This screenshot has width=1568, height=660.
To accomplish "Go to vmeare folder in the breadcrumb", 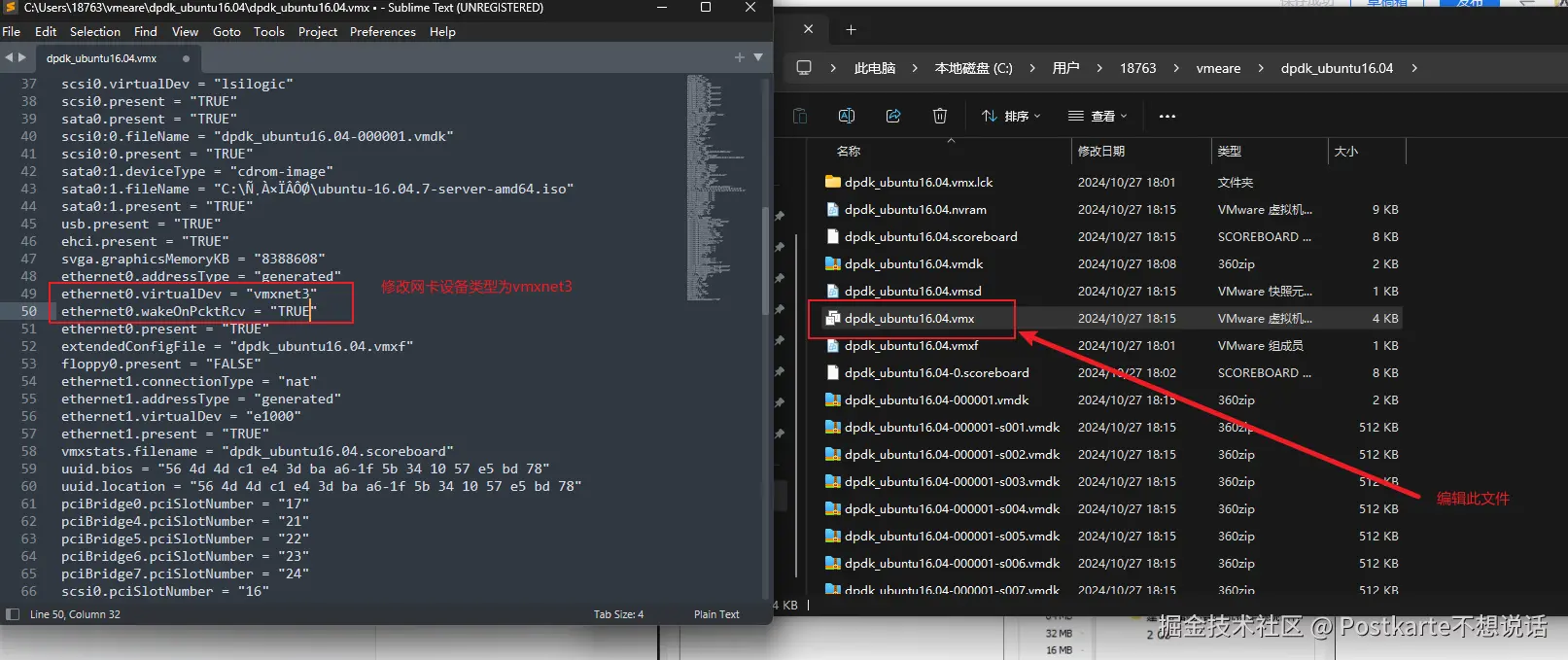I will tap(1218, 68).
